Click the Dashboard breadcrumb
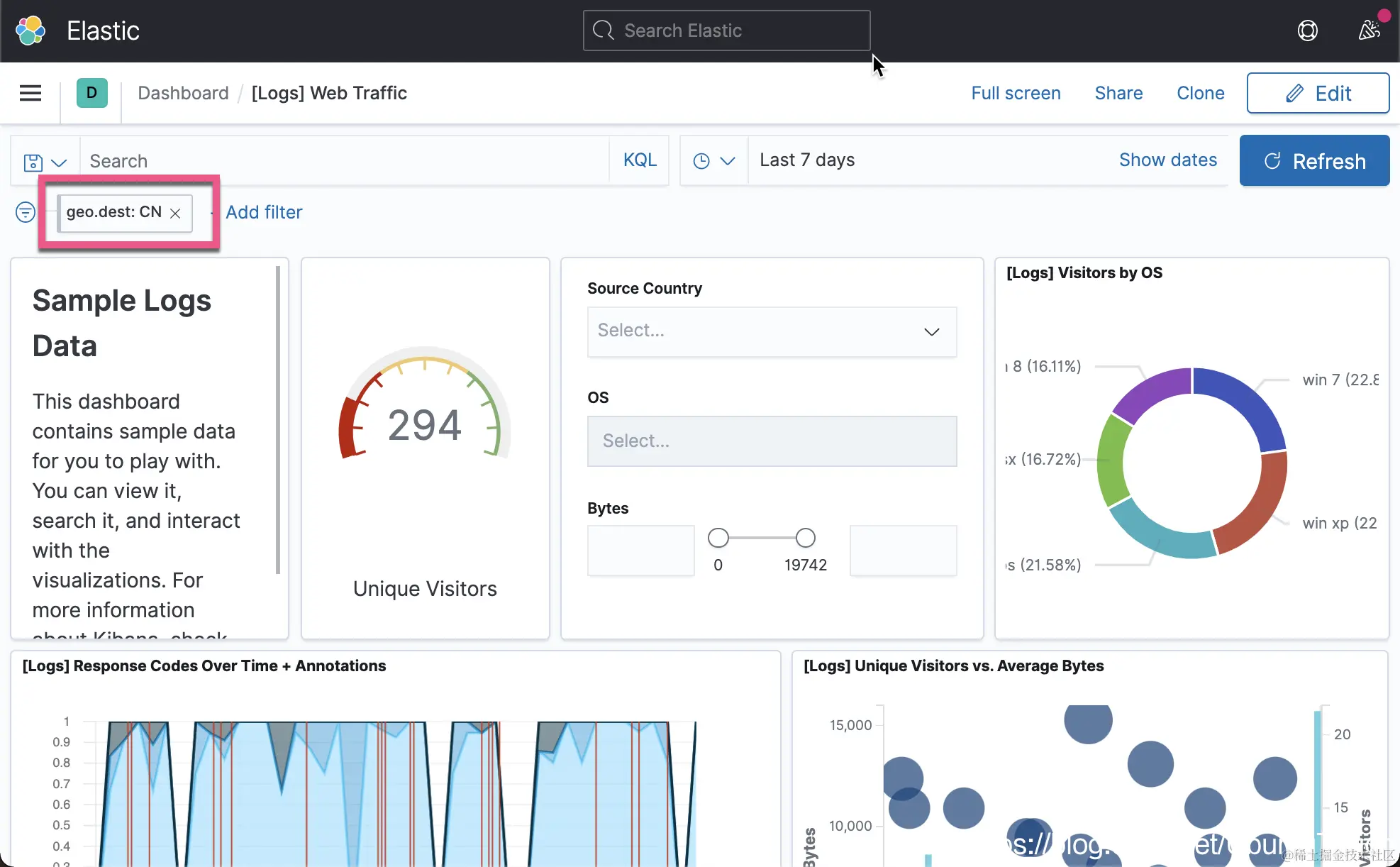The image size is (1400, 867). pyautogui.click(x=183, y=93)
